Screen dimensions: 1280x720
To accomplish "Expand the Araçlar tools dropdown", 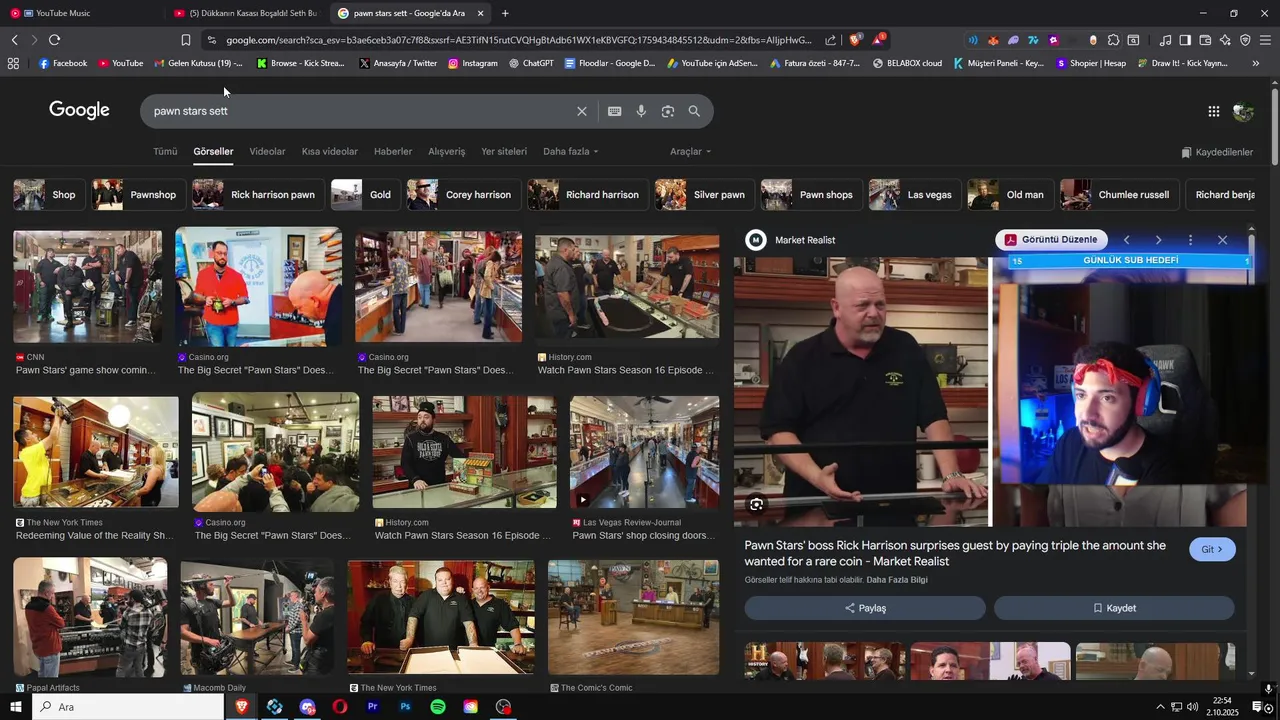I will tap(690, 152).
